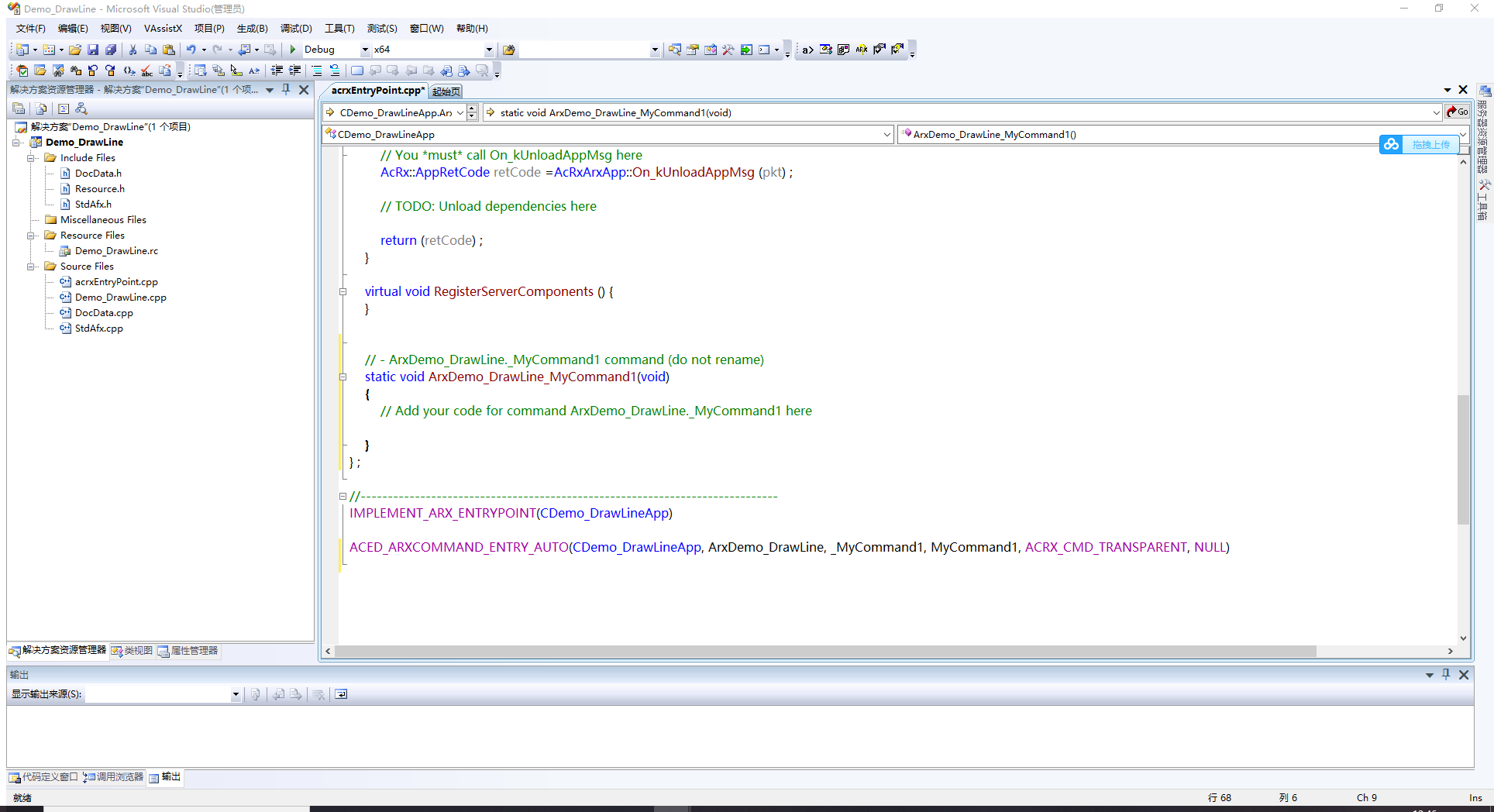This screenshot has height=812, width=1494.
Task: Click the Copy toolbar icon
Action: click(151, 50)
